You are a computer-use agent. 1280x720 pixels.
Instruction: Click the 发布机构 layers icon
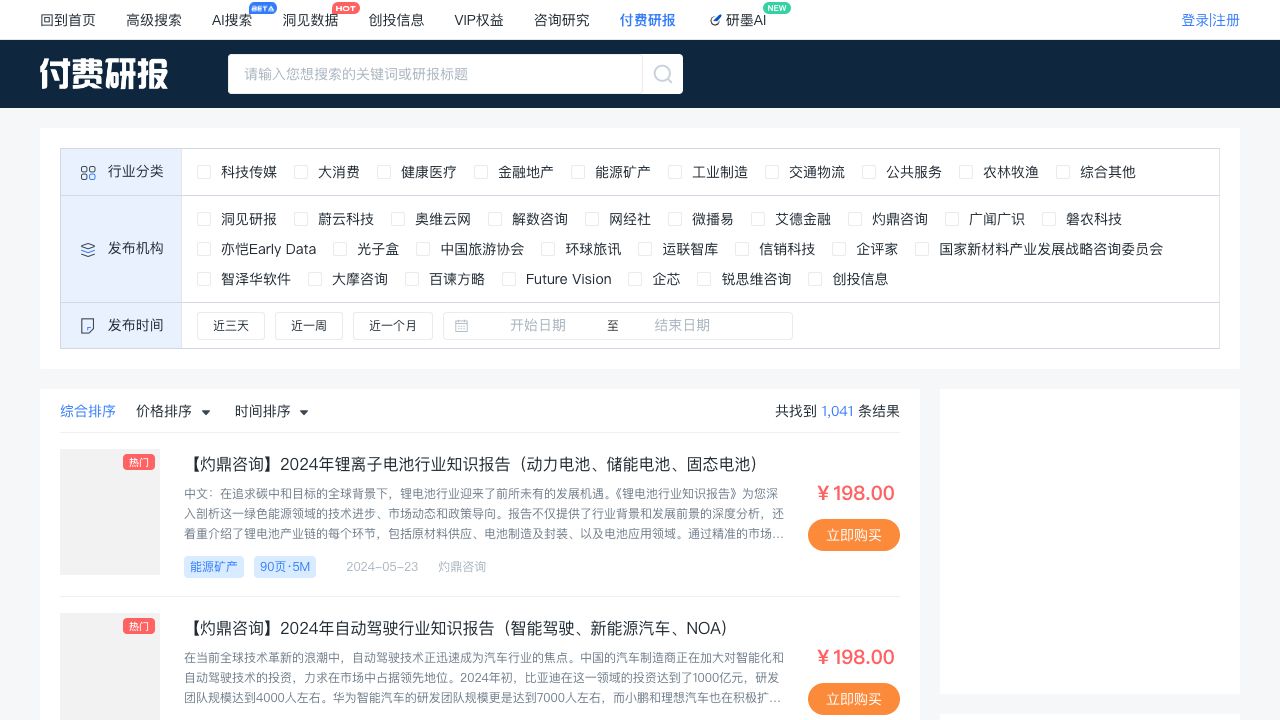88,250
